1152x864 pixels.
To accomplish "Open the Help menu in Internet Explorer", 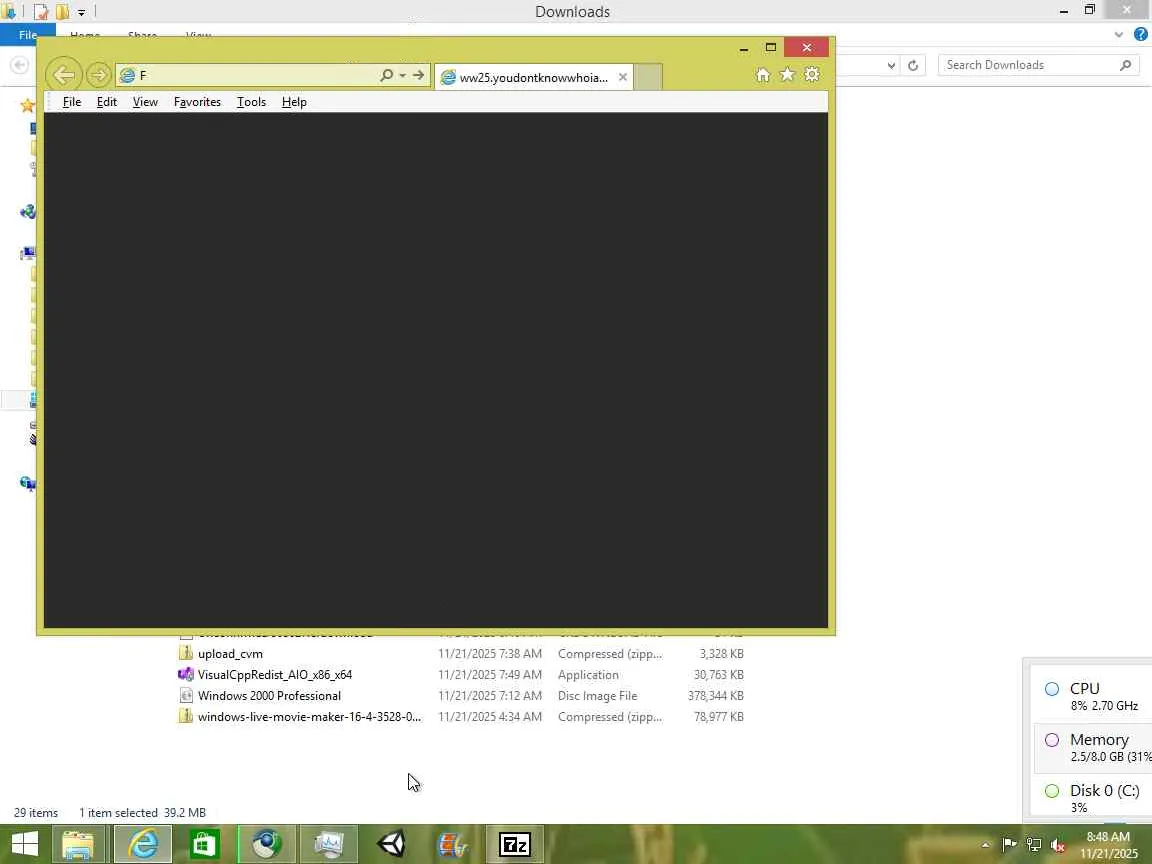I will (x=294, y=102).
